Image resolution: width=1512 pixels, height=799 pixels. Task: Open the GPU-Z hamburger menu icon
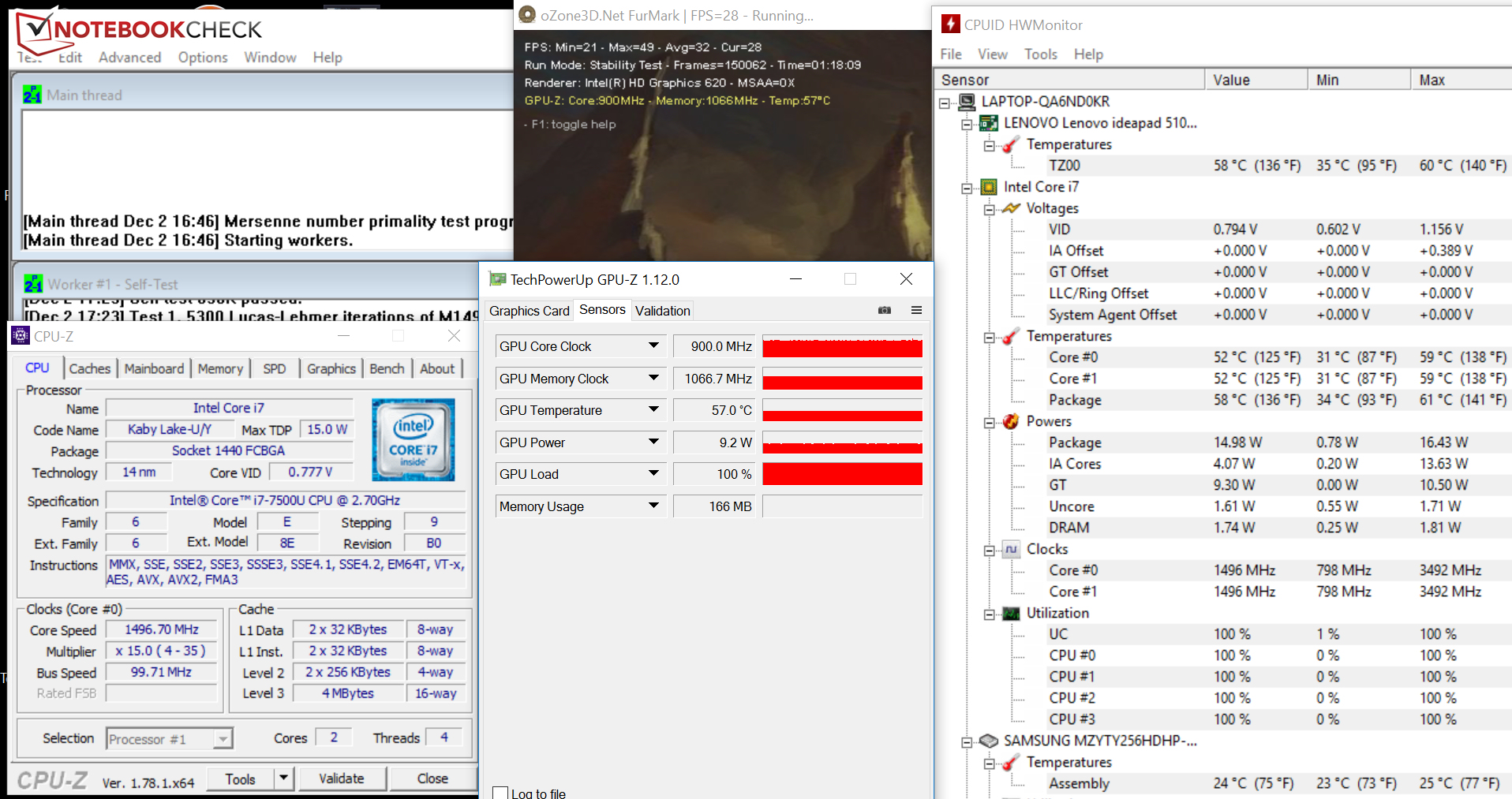(x=916, y=310)
